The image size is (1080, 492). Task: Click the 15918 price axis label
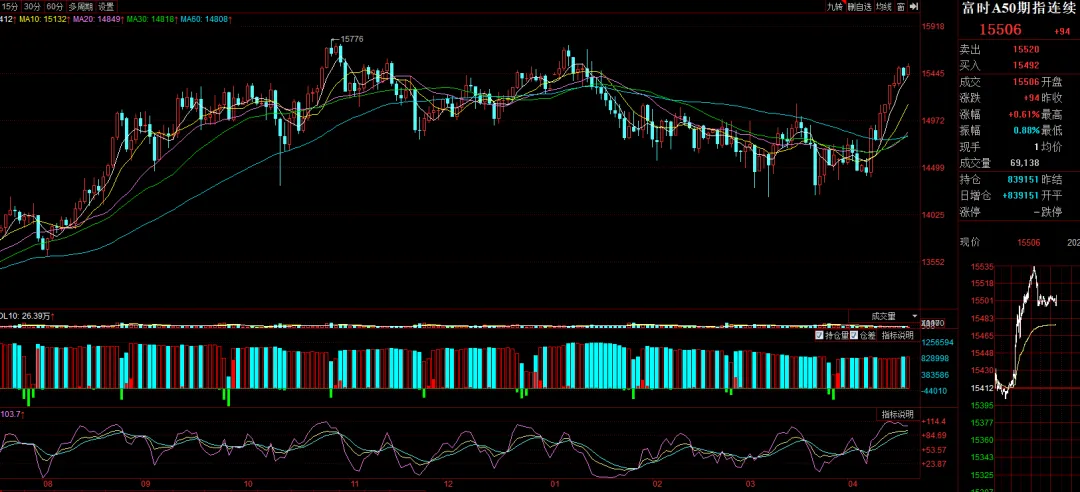pyautogui.click(x=933, y=26)
